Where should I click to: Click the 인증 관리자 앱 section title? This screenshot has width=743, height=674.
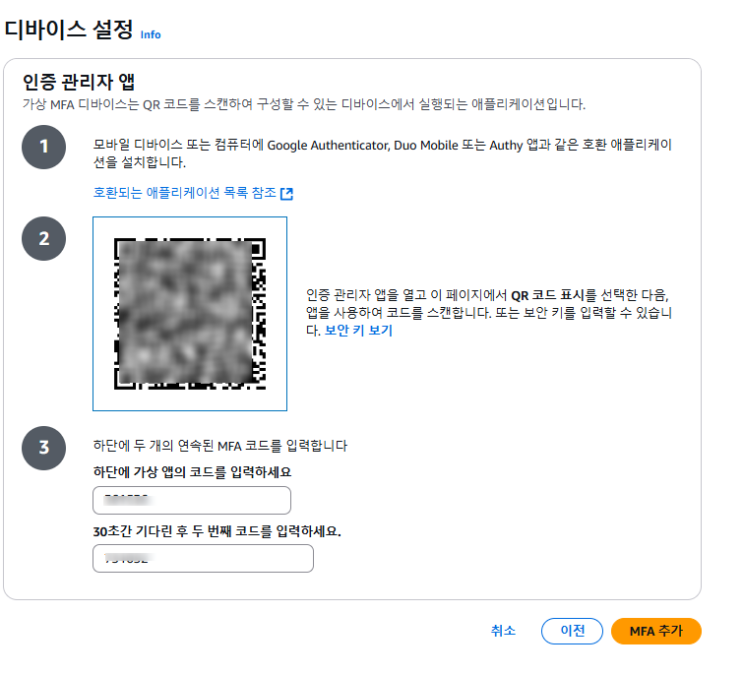(x=79, y=83)
